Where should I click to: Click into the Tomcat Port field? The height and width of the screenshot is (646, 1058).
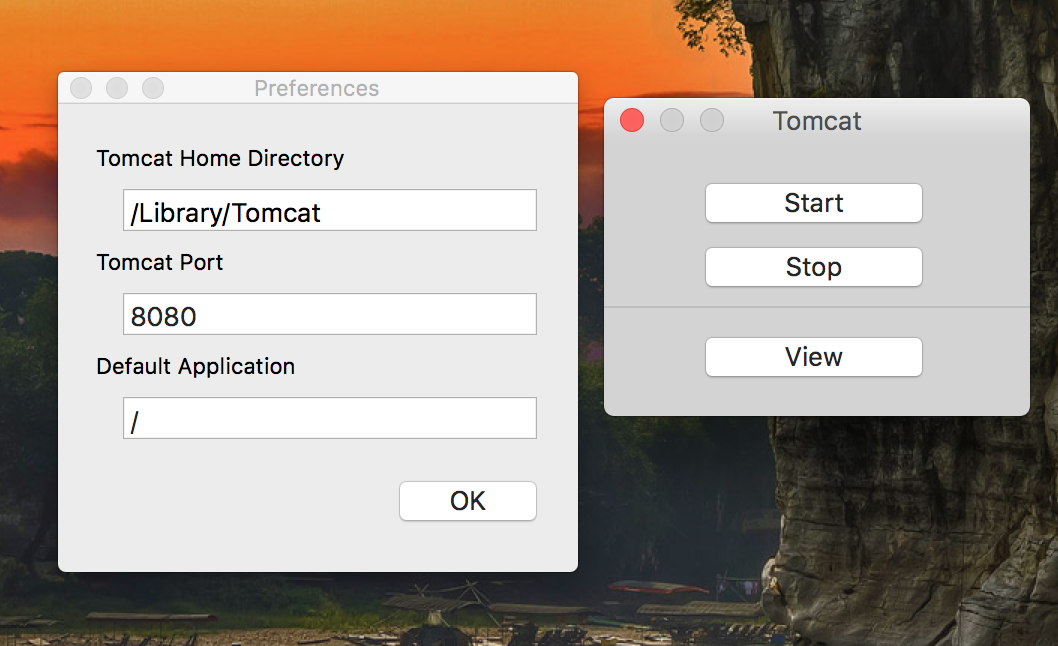pos(330,314)
